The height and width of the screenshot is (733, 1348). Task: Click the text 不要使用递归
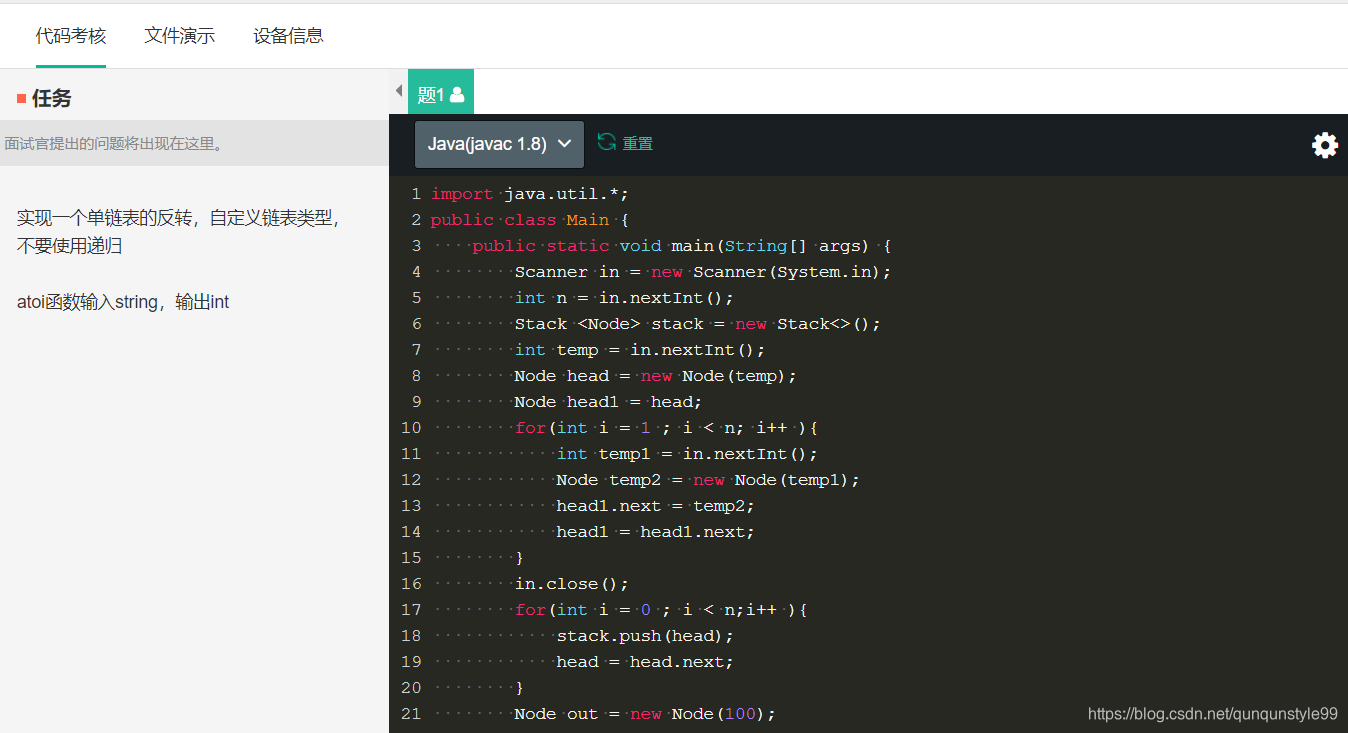70,246
